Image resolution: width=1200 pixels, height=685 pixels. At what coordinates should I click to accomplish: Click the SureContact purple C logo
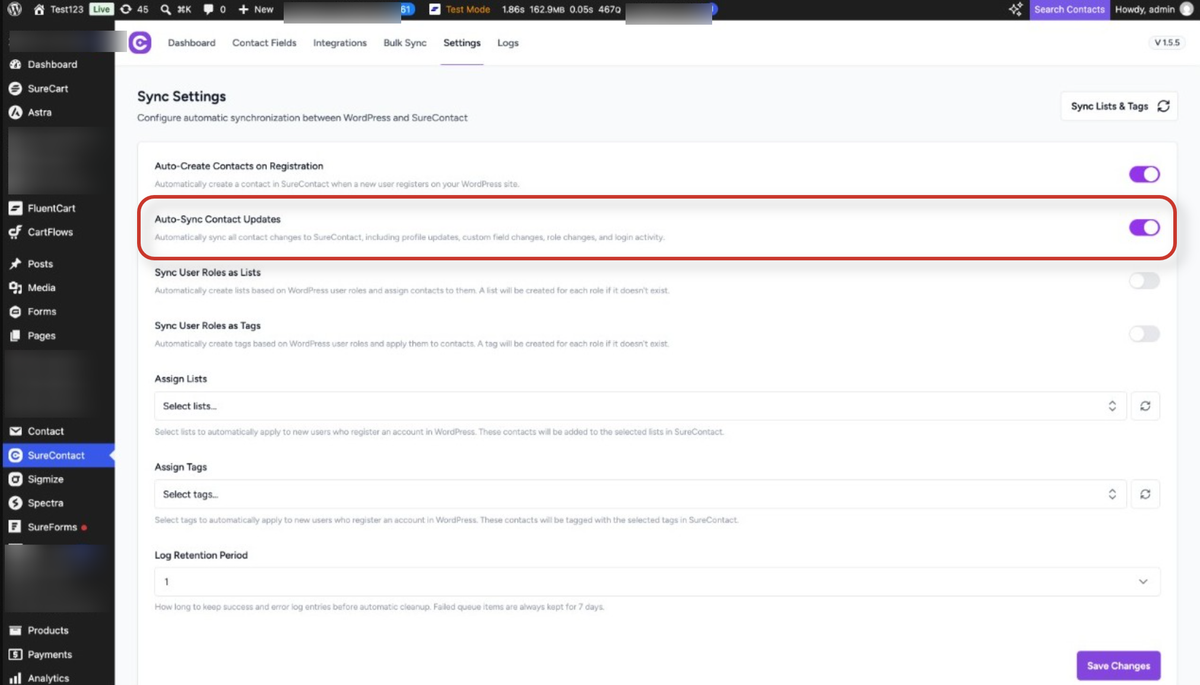(x=140, y=42)
